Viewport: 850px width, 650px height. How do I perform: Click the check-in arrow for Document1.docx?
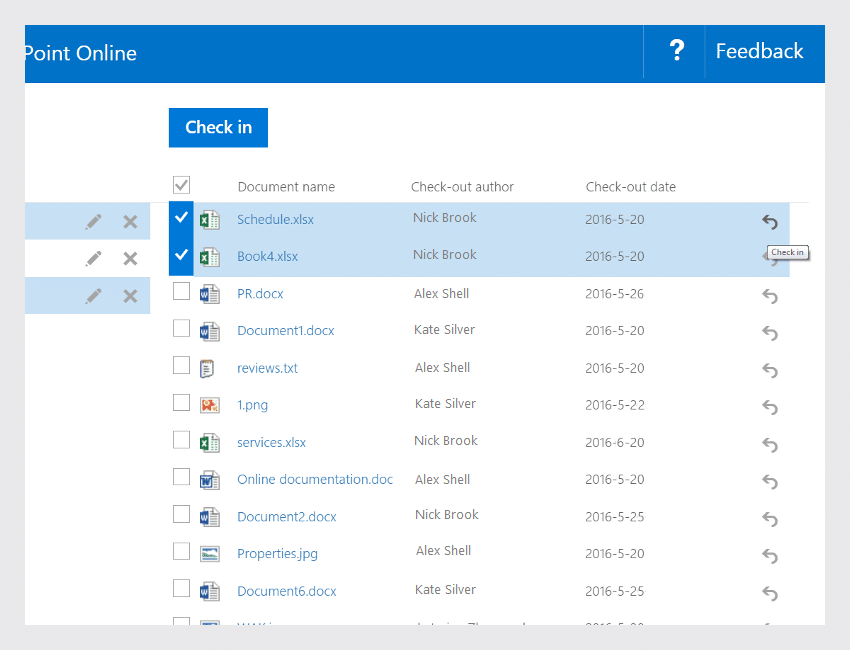point(770,333)
